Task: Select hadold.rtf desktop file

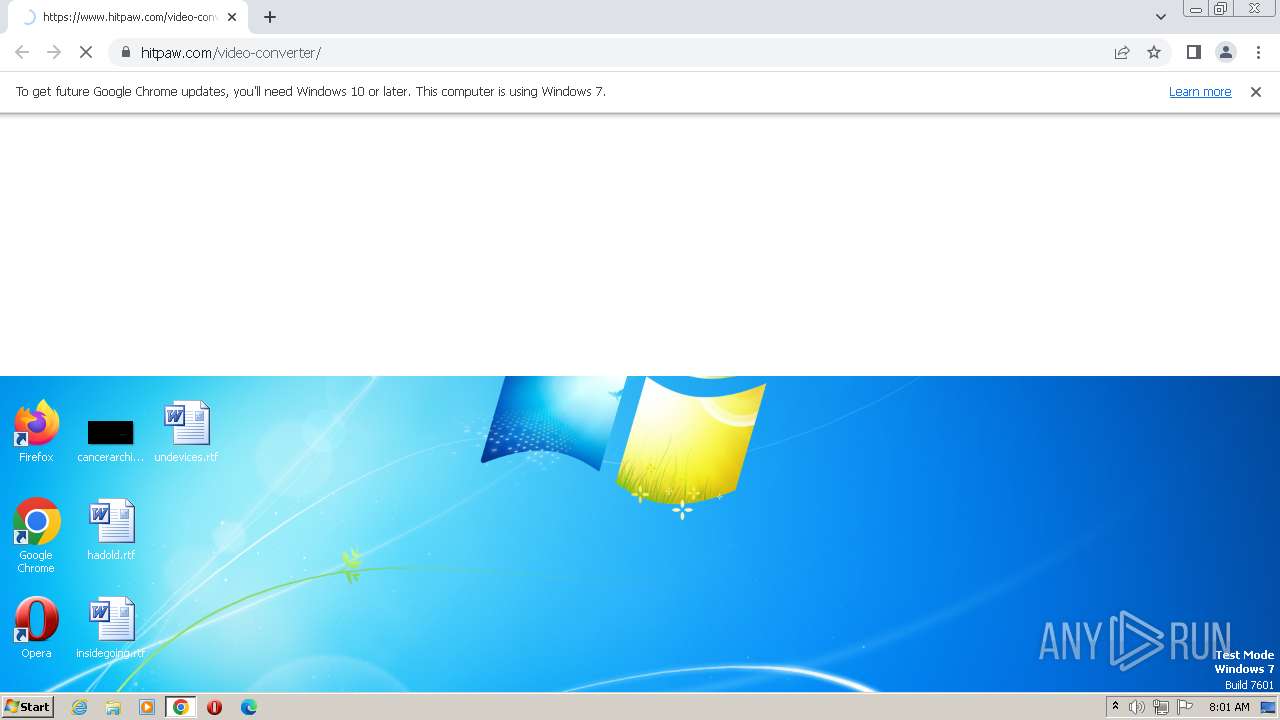Action: [111, 530]
